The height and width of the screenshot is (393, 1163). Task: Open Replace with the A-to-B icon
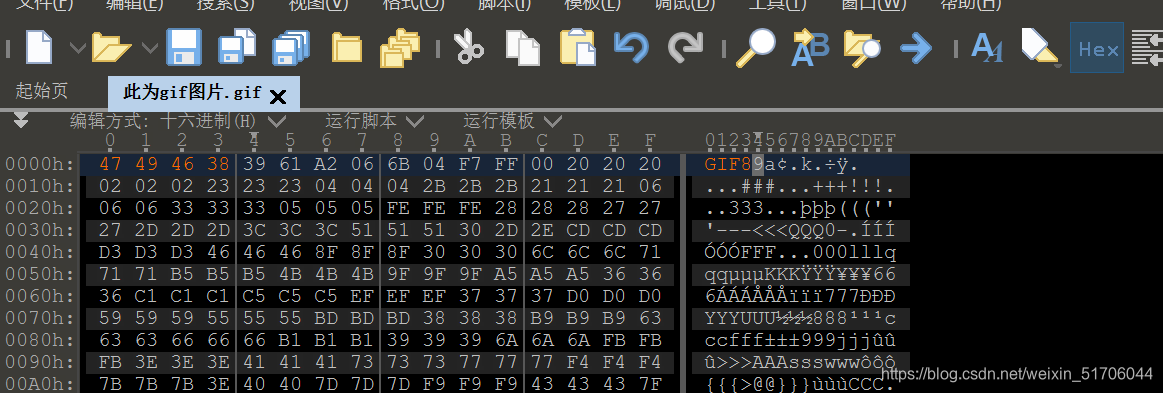pos(810,47)
